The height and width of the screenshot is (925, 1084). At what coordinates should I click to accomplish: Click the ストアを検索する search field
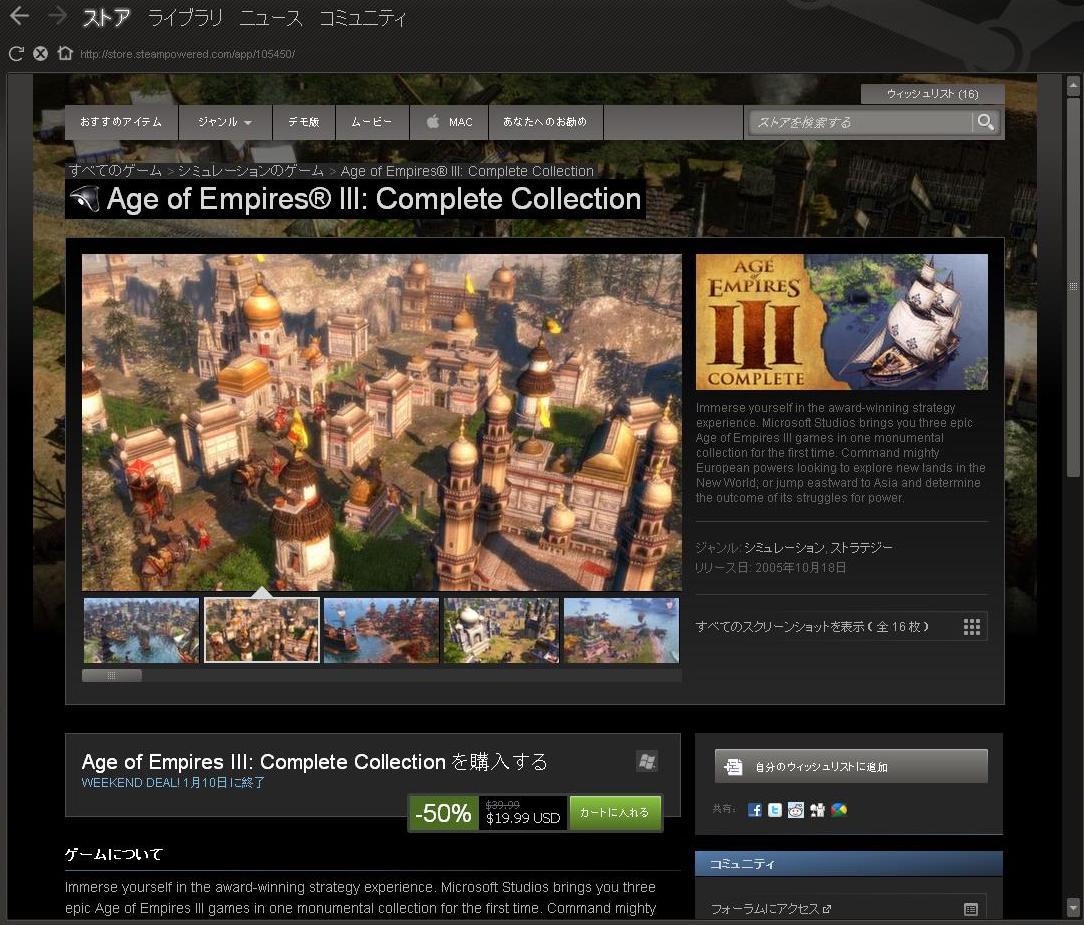pyautogui.click(x=859, y=122)
